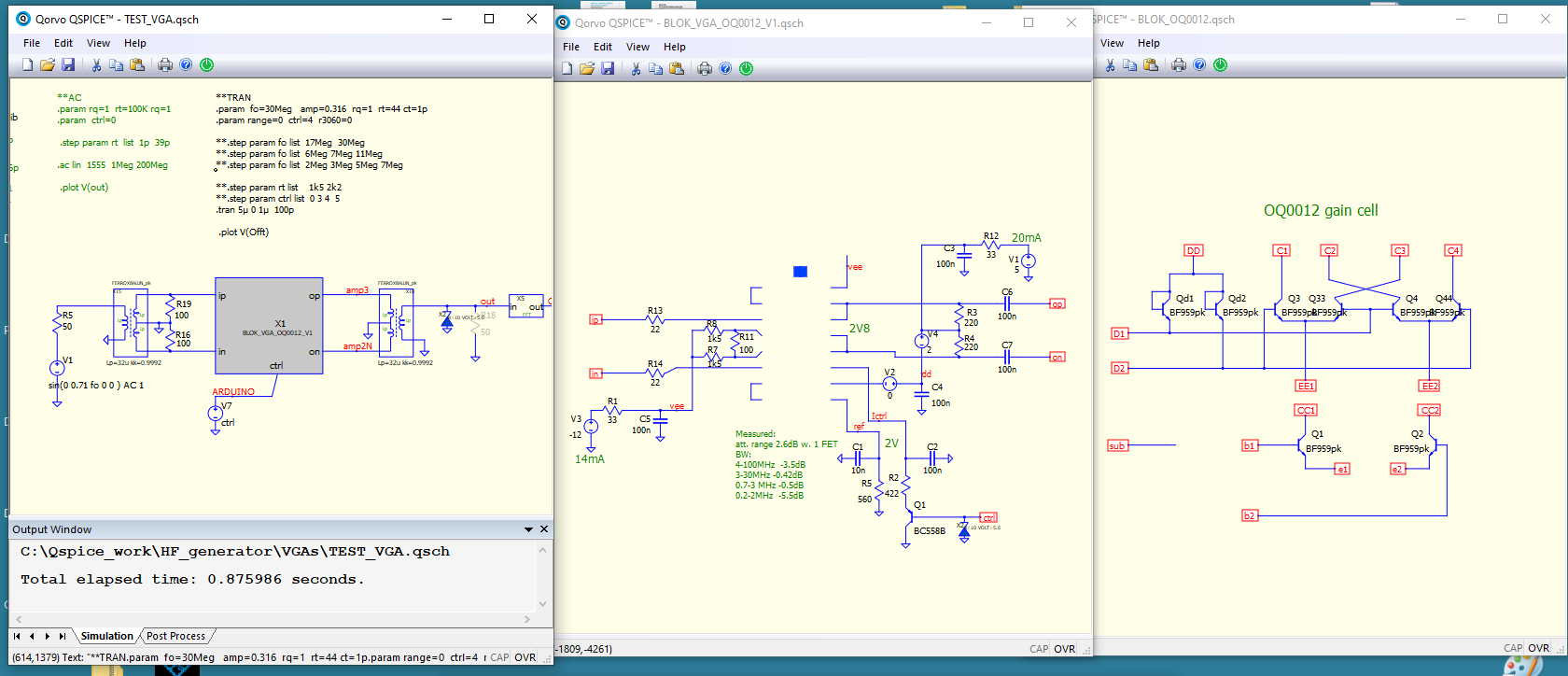The width and height of the screenshot is (1568, 676).
Task: Run simulation in BLOK_OQ0012 window
Action: pos(1221,64)
